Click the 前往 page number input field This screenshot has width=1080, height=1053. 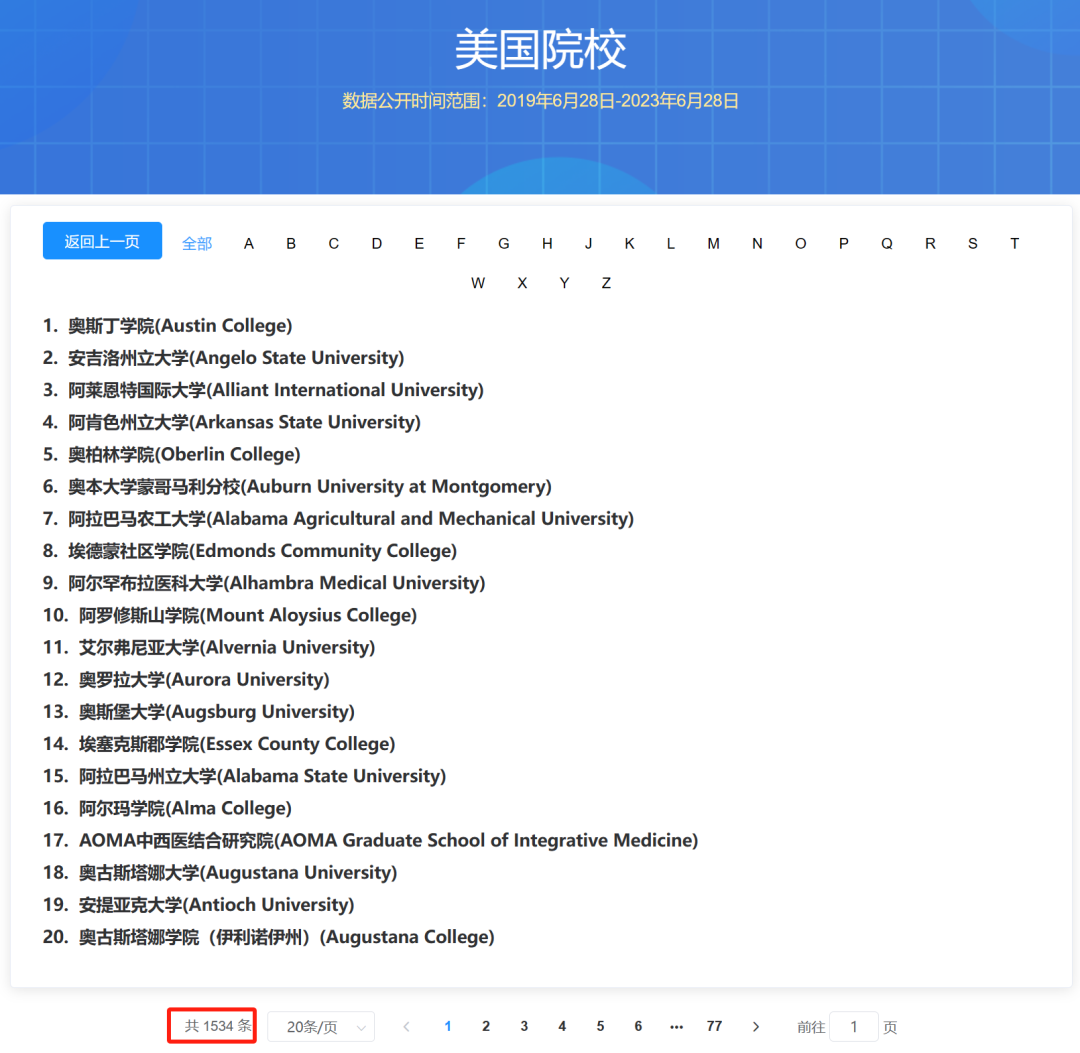tap(855, 1026)
